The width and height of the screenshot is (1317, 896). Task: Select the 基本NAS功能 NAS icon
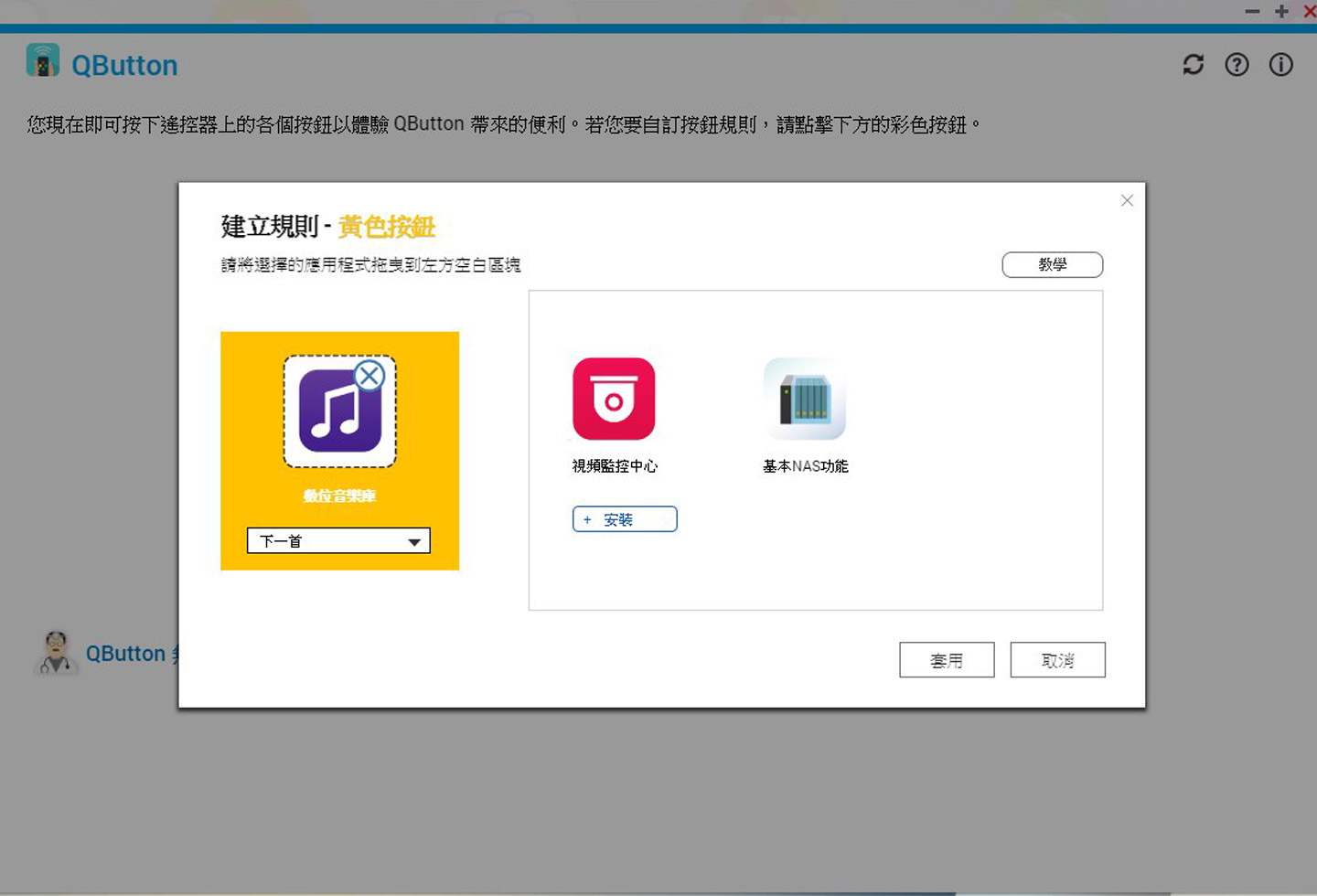[803, 398]
